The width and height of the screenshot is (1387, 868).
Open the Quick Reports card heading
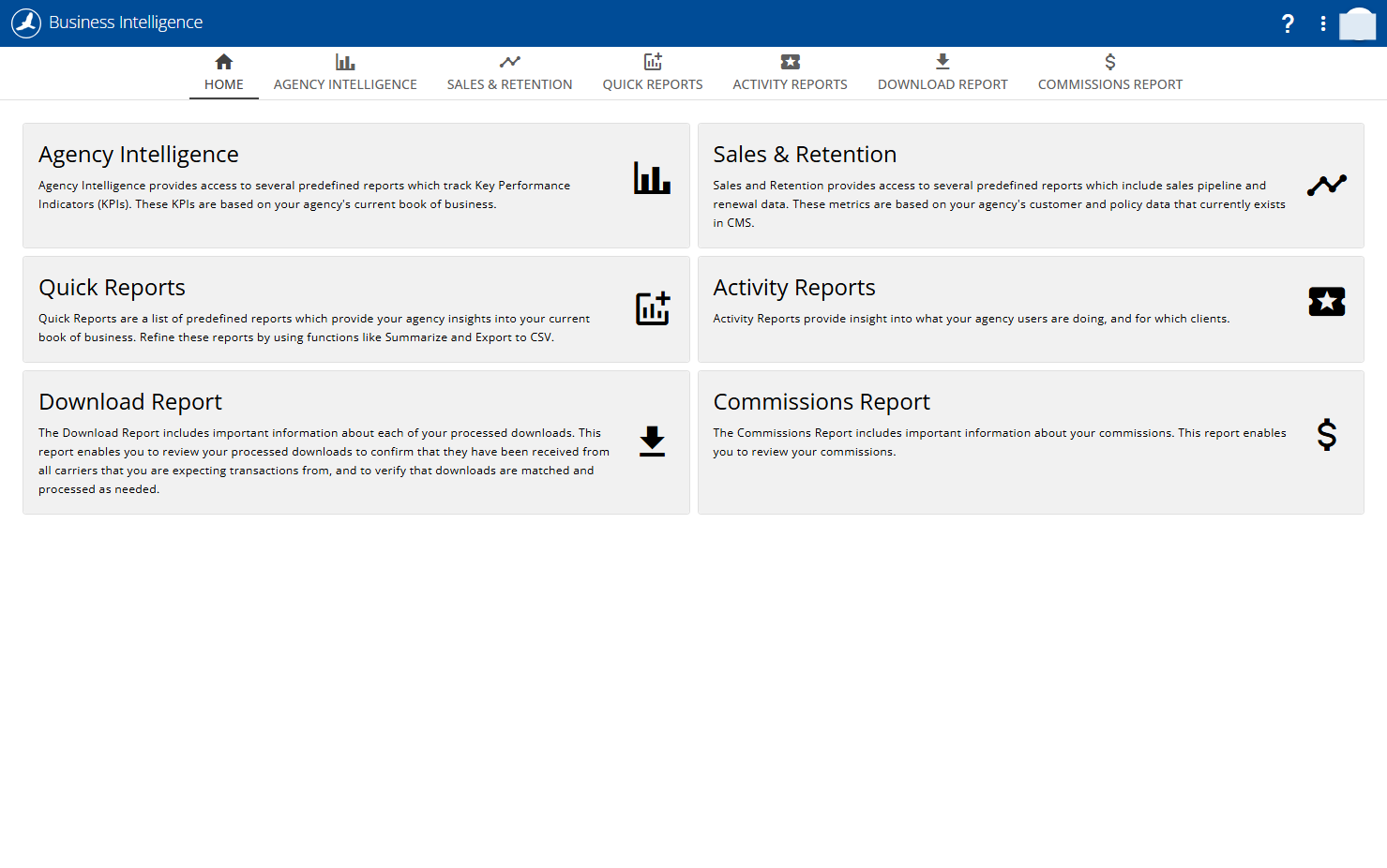[112, 288]
